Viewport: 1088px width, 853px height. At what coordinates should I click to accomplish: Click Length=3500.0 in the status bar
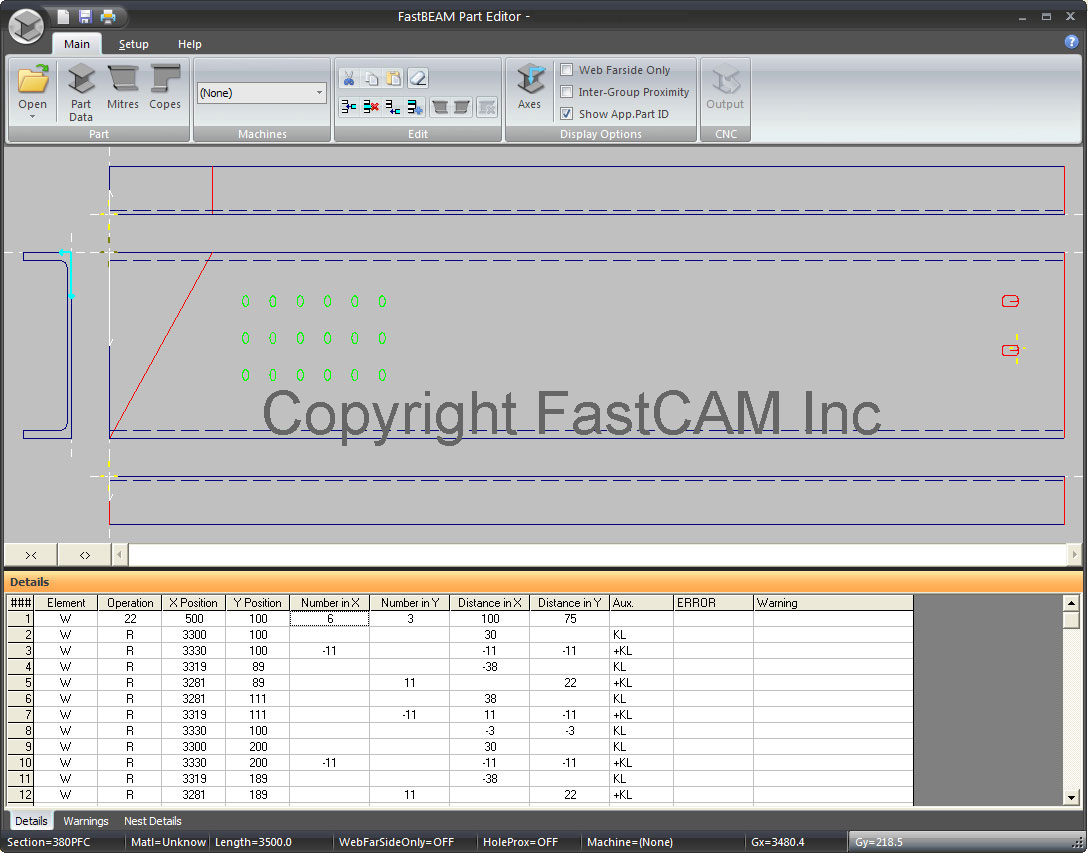(x=253, y=842)
